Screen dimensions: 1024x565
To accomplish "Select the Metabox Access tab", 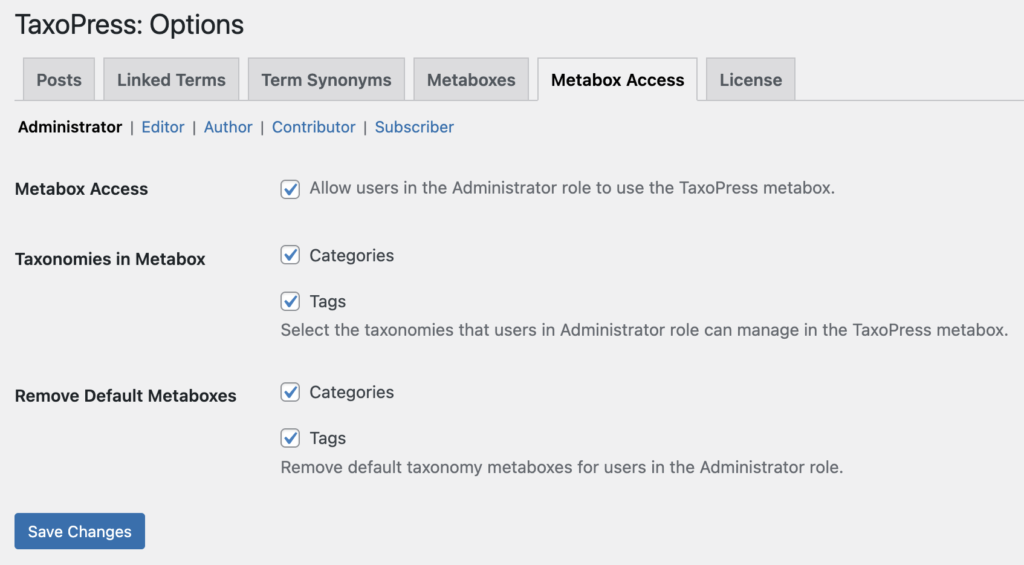I will (617, 80).
